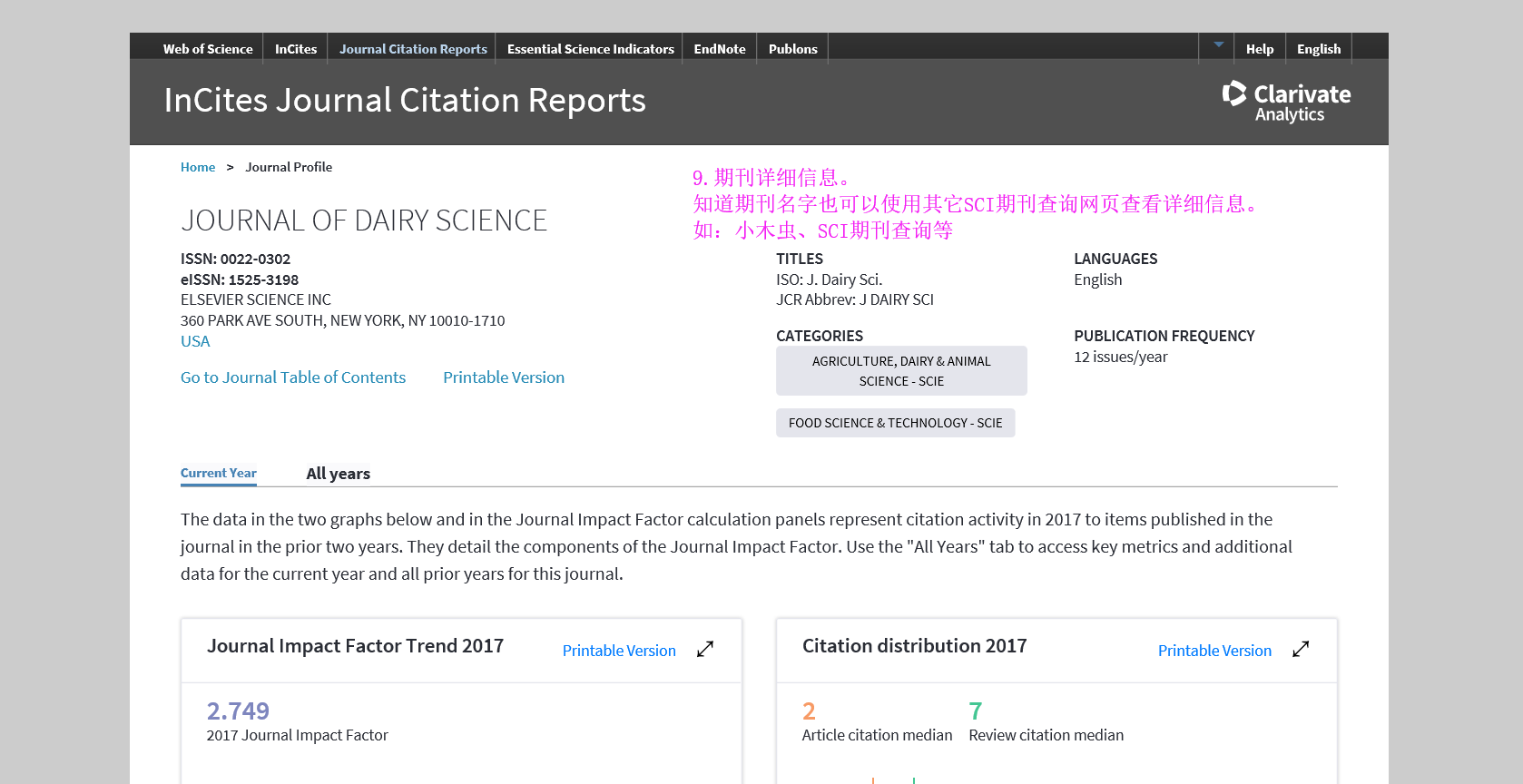Click the Clarivate Analytics logo

tap(1286, 102)
